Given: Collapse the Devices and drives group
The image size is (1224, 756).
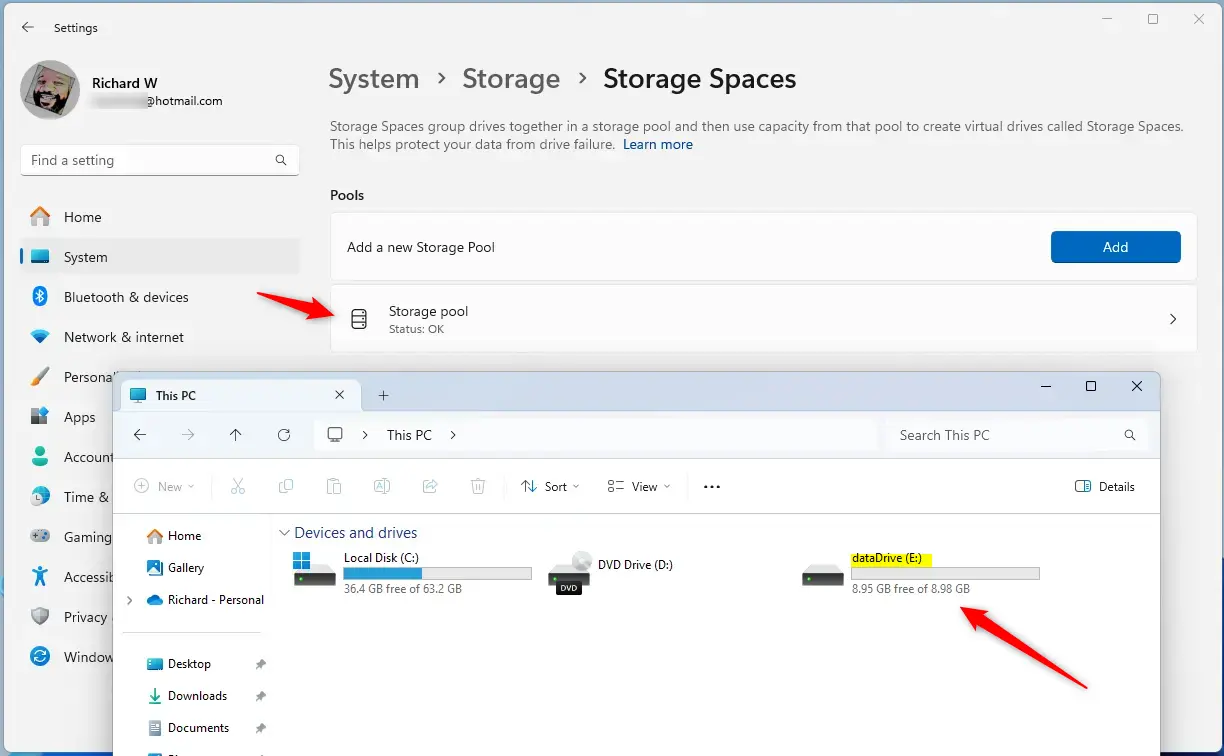Looking at the screenshot, I should pyautogui.click(x=285, y=534).
